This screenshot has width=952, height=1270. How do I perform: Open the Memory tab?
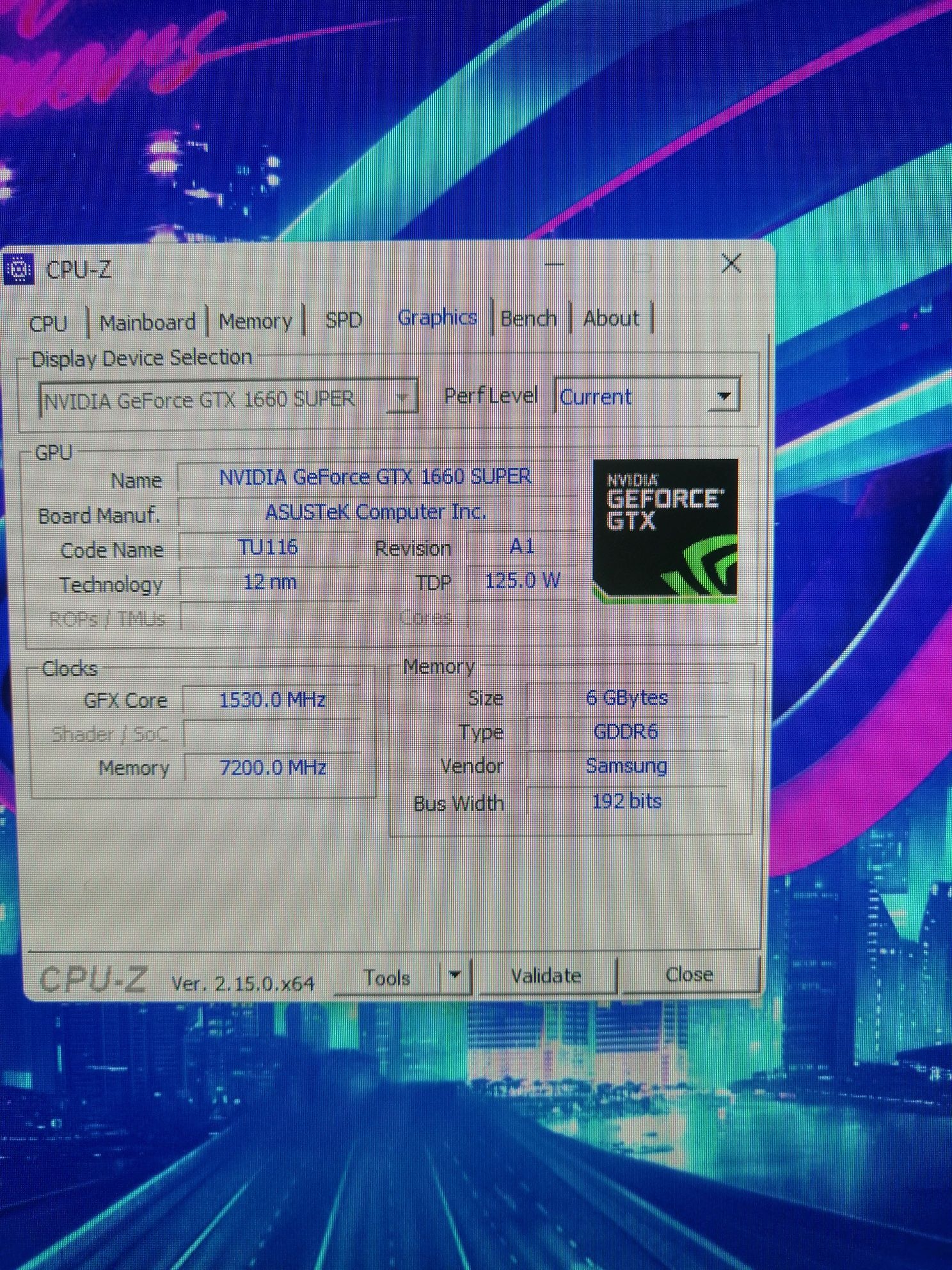click(x=255, y=321)
